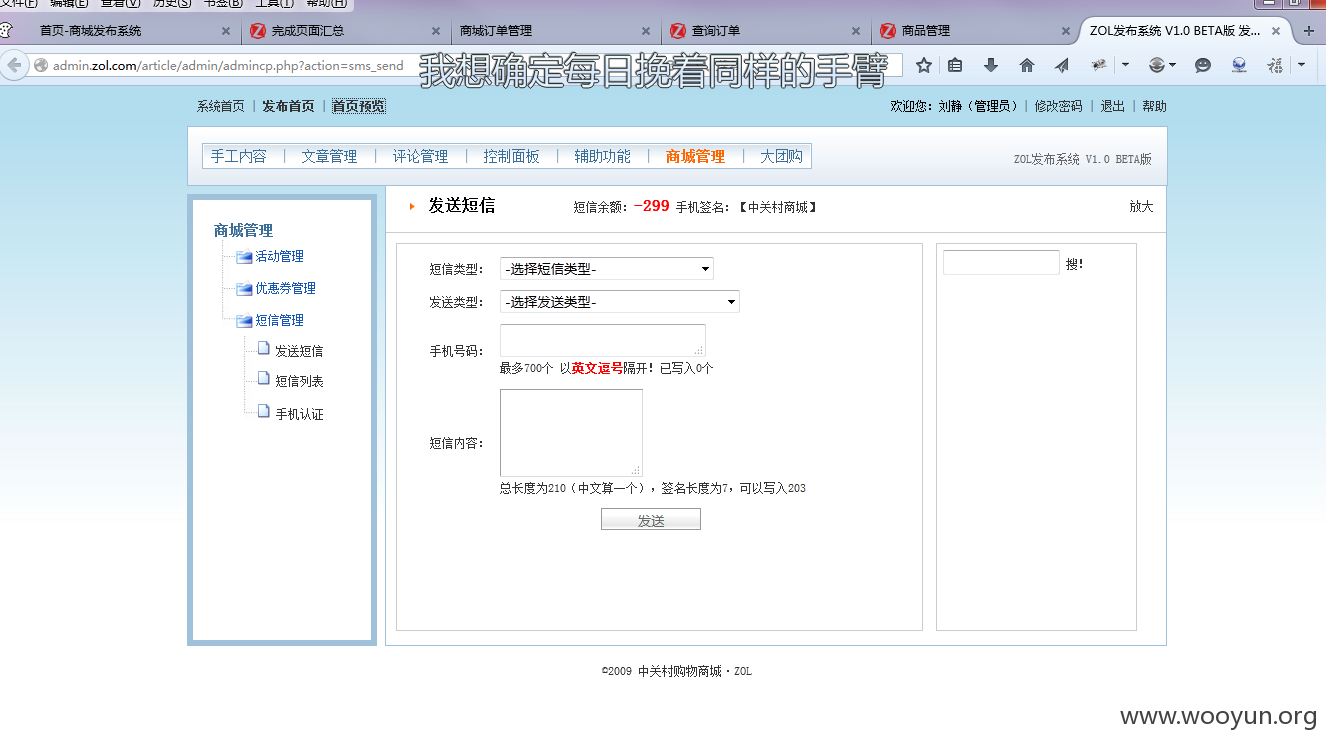Image resolution: width=1326 pixels, height=745 pixels.
Task: Click the chat smiley bubble icon
Action: pos(1203,65)
